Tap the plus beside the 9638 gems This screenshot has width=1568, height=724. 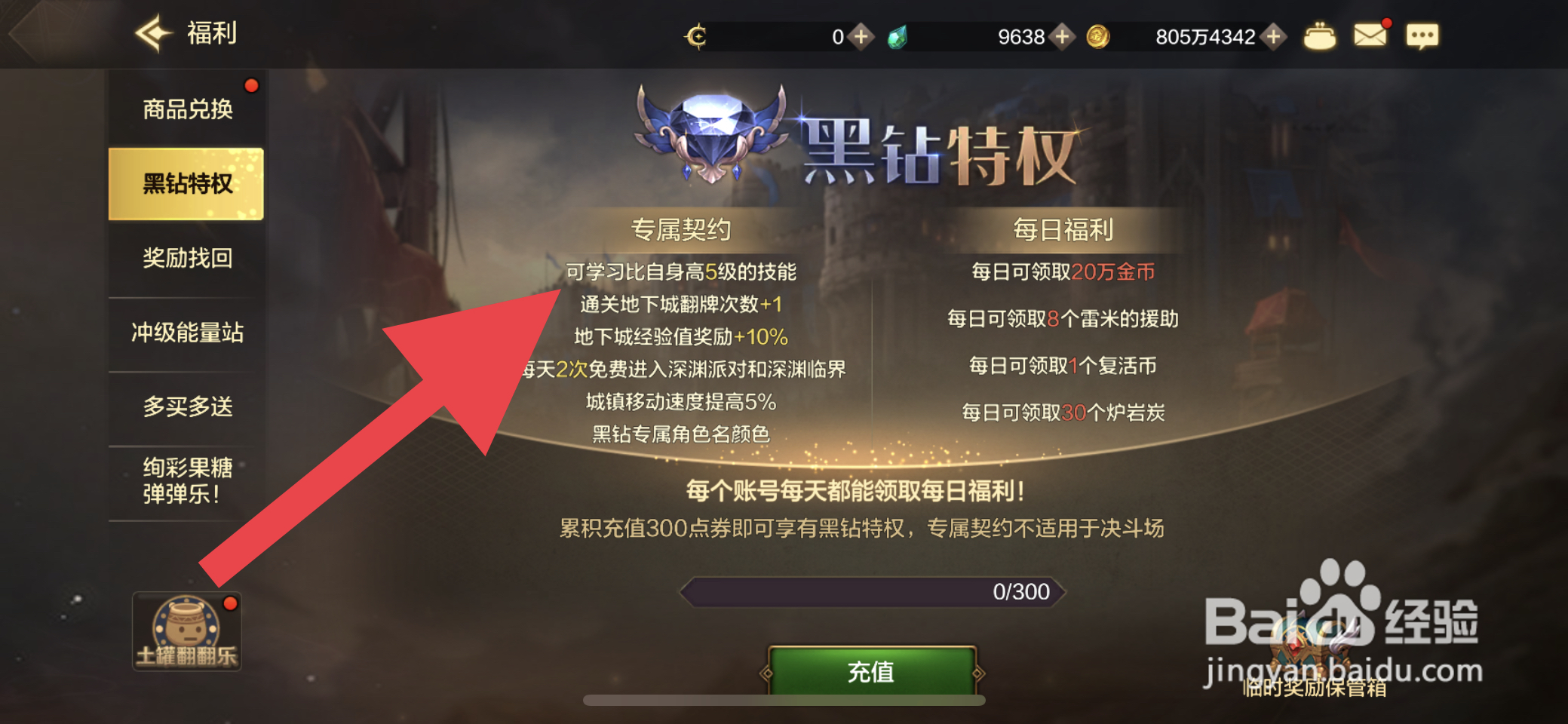[1062, 36]
